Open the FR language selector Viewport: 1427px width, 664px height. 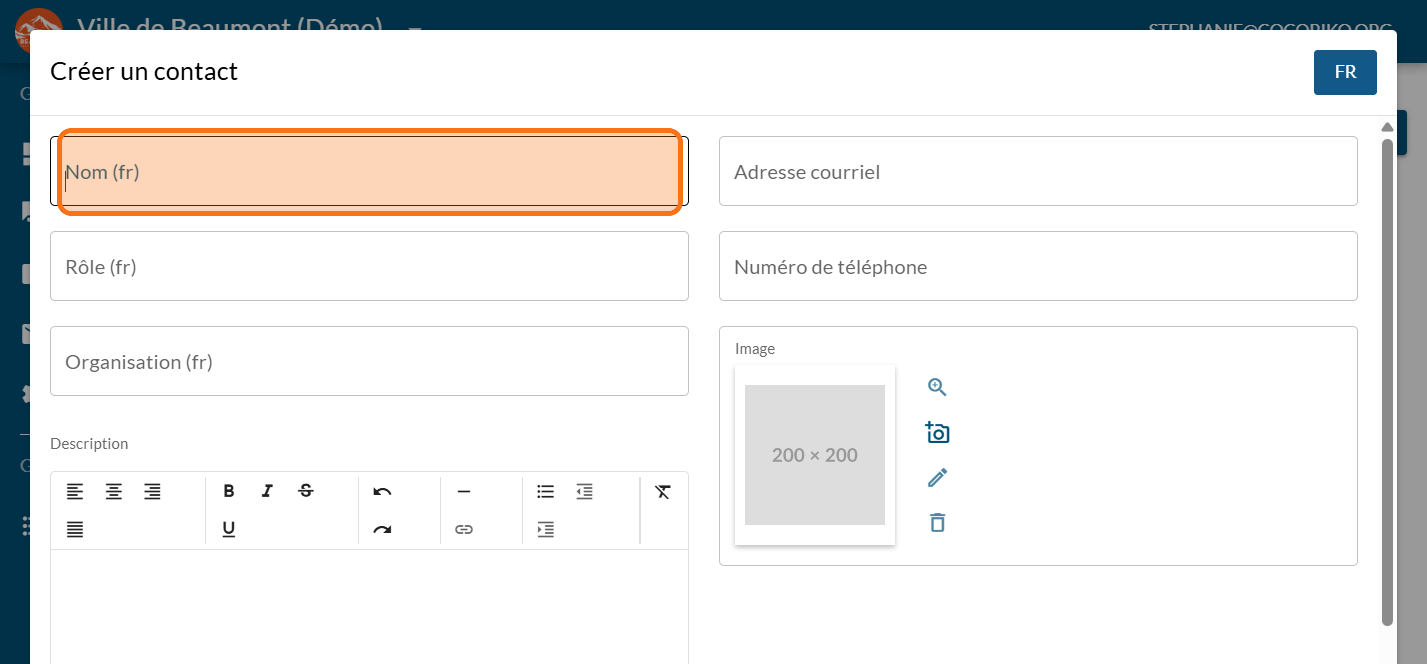click(1345, 72)
